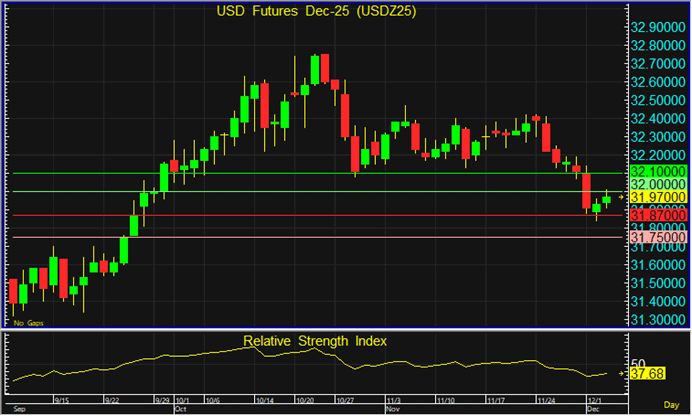The width and height of the screenshot is (692, 416).
Task: Click the Dec month label
Action: click(x=591, y=409)
